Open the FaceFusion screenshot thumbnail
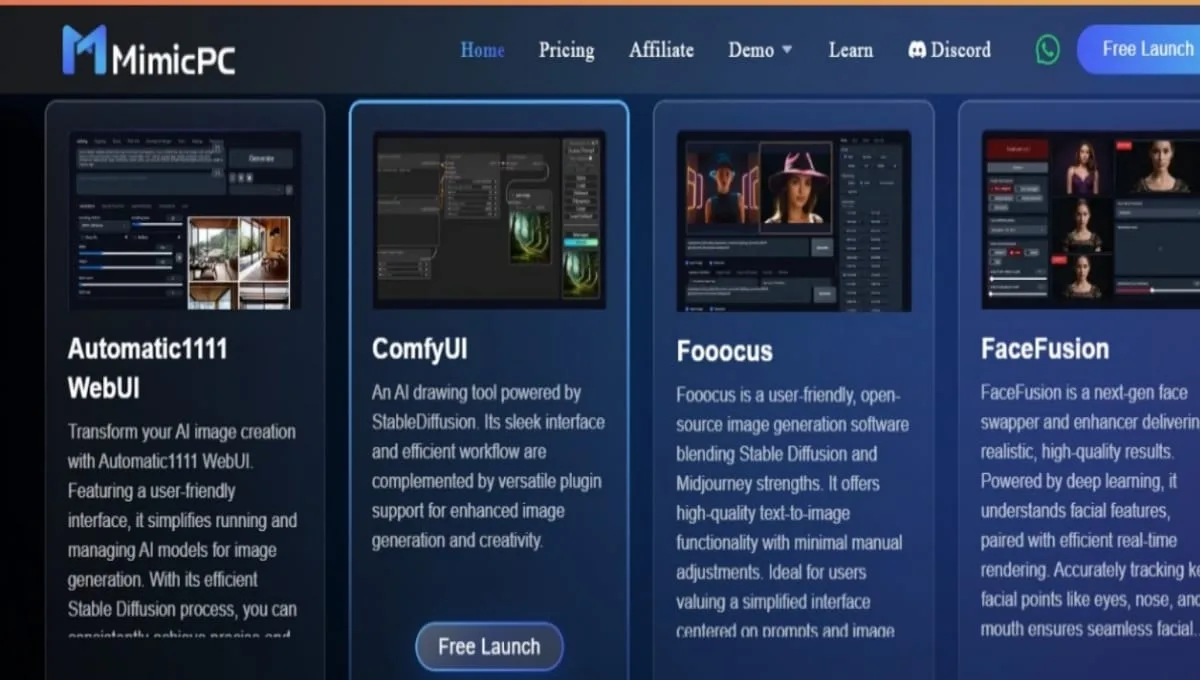 coord(1091,220)
